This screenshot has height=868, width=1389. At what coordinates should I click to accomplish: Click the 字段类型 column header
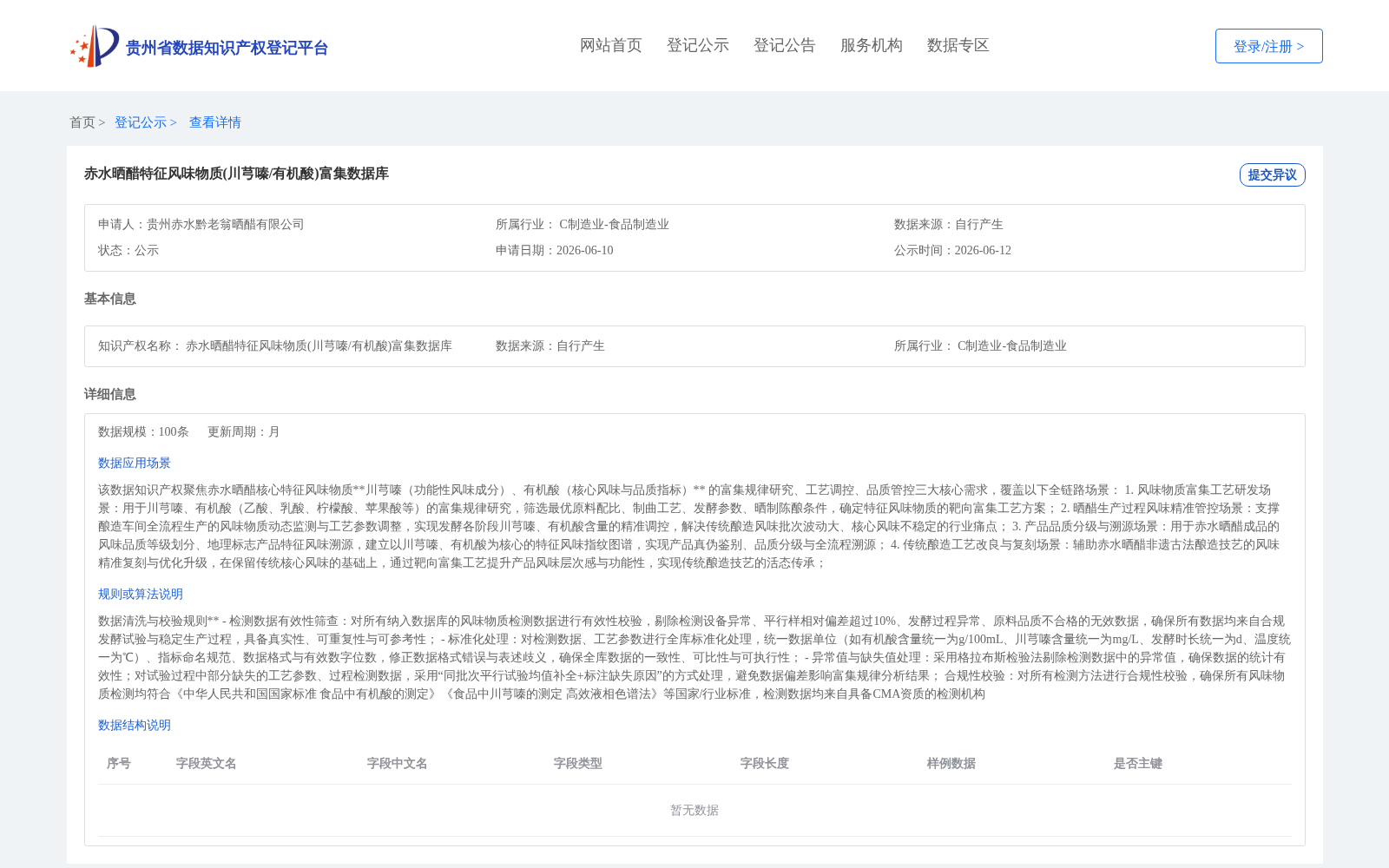pyautogui.click(x=578, y=763)
